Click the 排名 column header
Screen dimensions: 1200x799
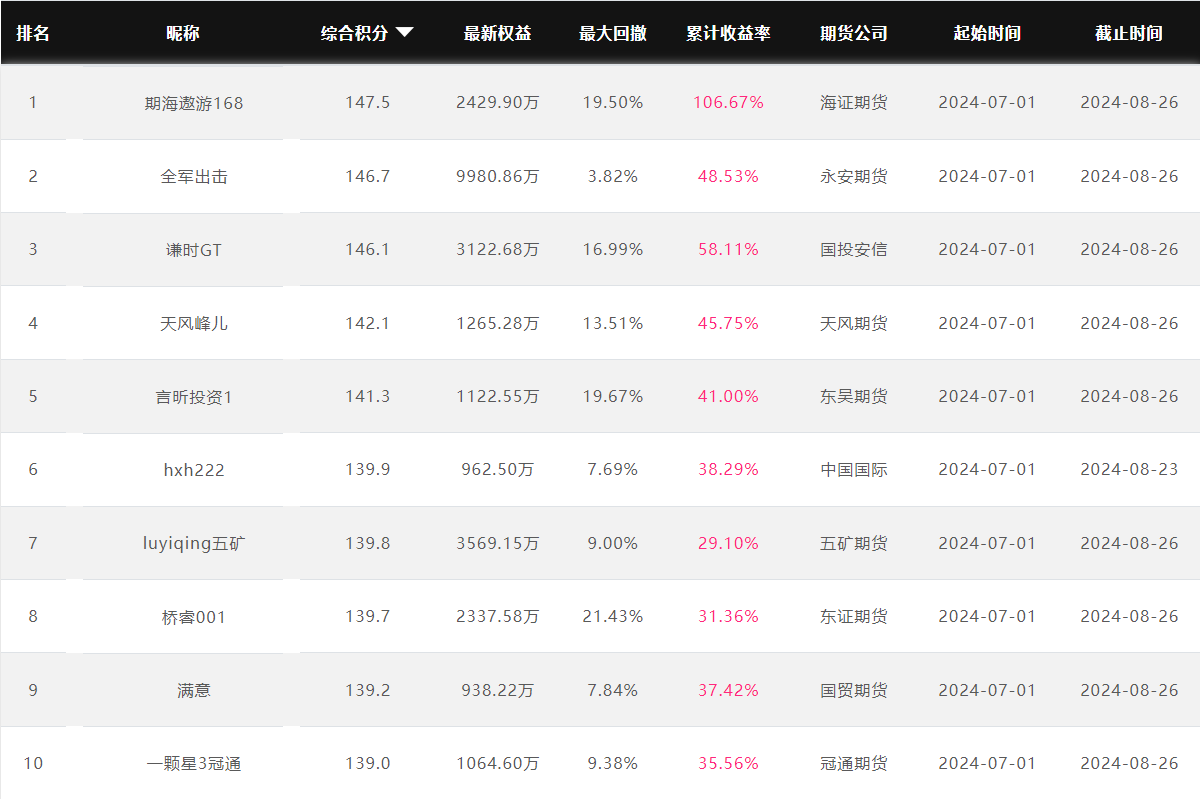click(33, 33)
